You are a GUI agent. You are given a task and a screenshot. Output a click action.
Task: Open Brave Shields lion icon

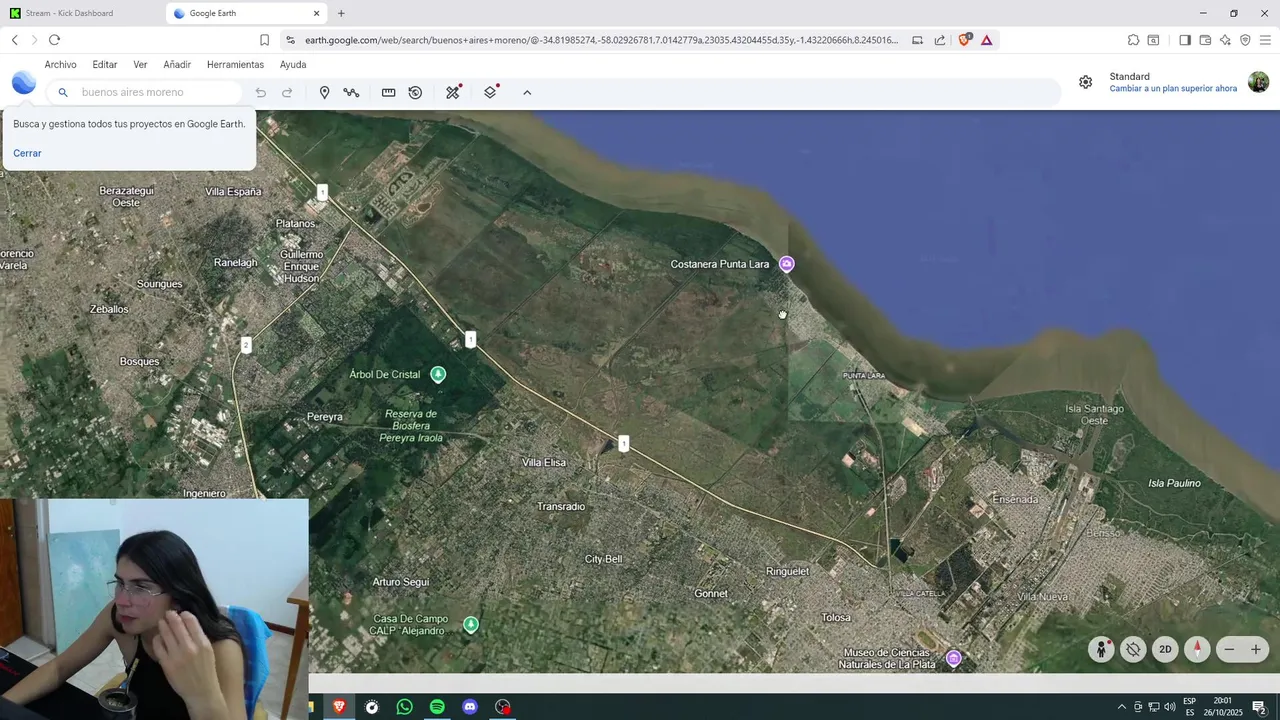pyautogui.click(x=965, y=40)
